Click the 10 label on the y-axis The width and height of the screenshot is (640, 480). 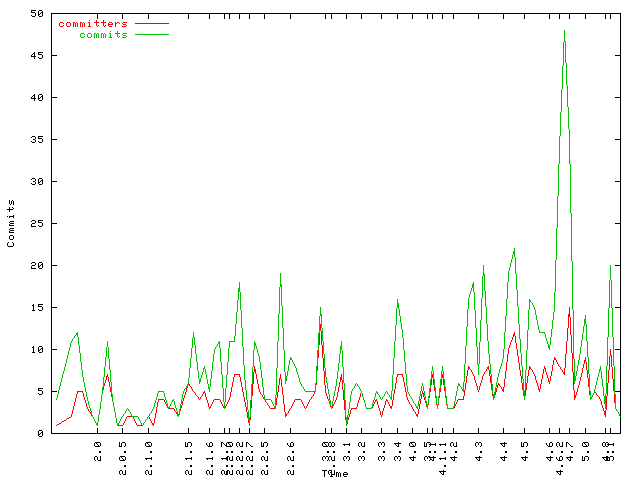click(x=37, y=350)
